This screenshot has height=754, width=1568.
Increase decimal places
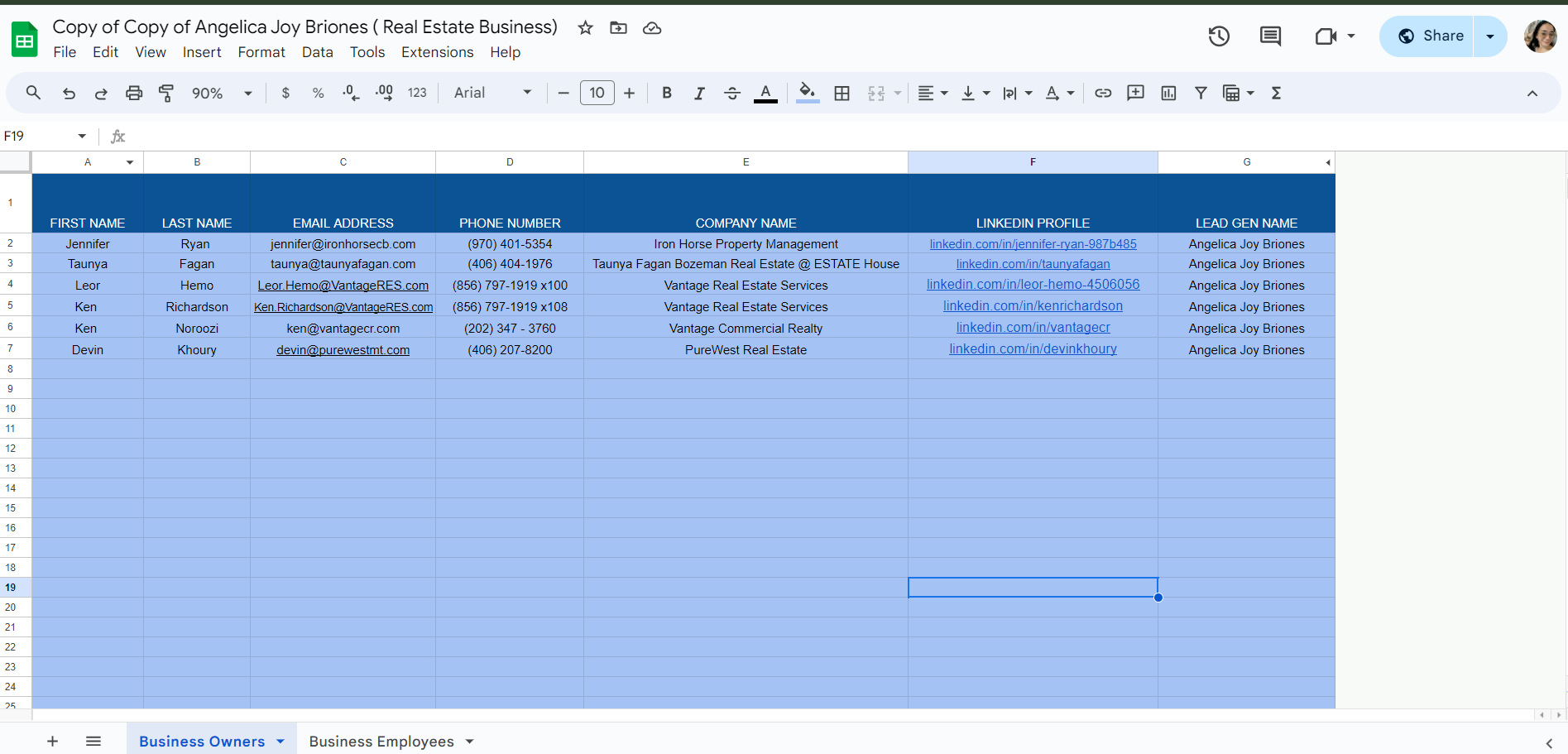click(384, 93)
